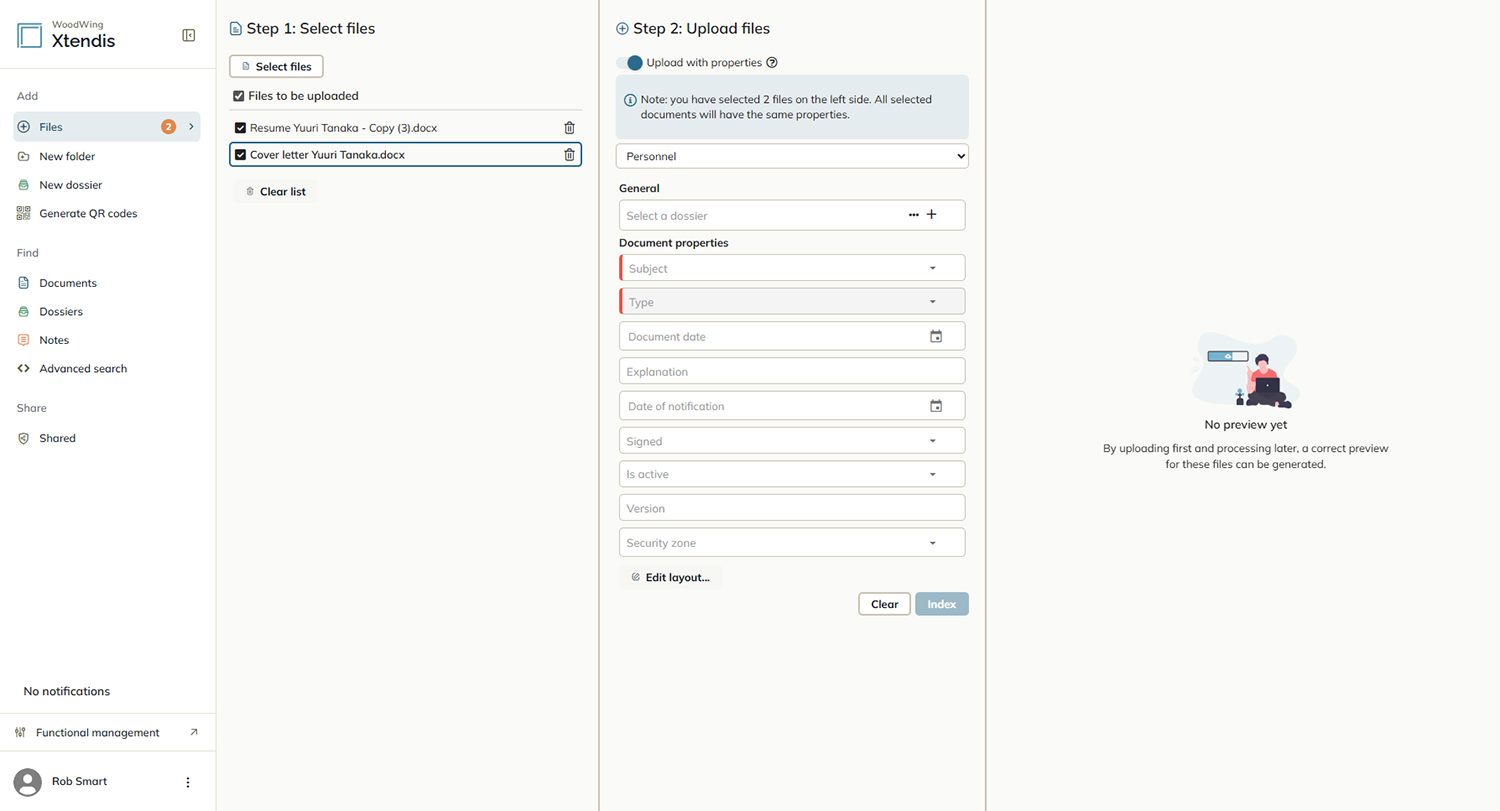Click the Xtendis logo
The width and height of the screenshot is (1500, 811).
(x=30, y=36)
